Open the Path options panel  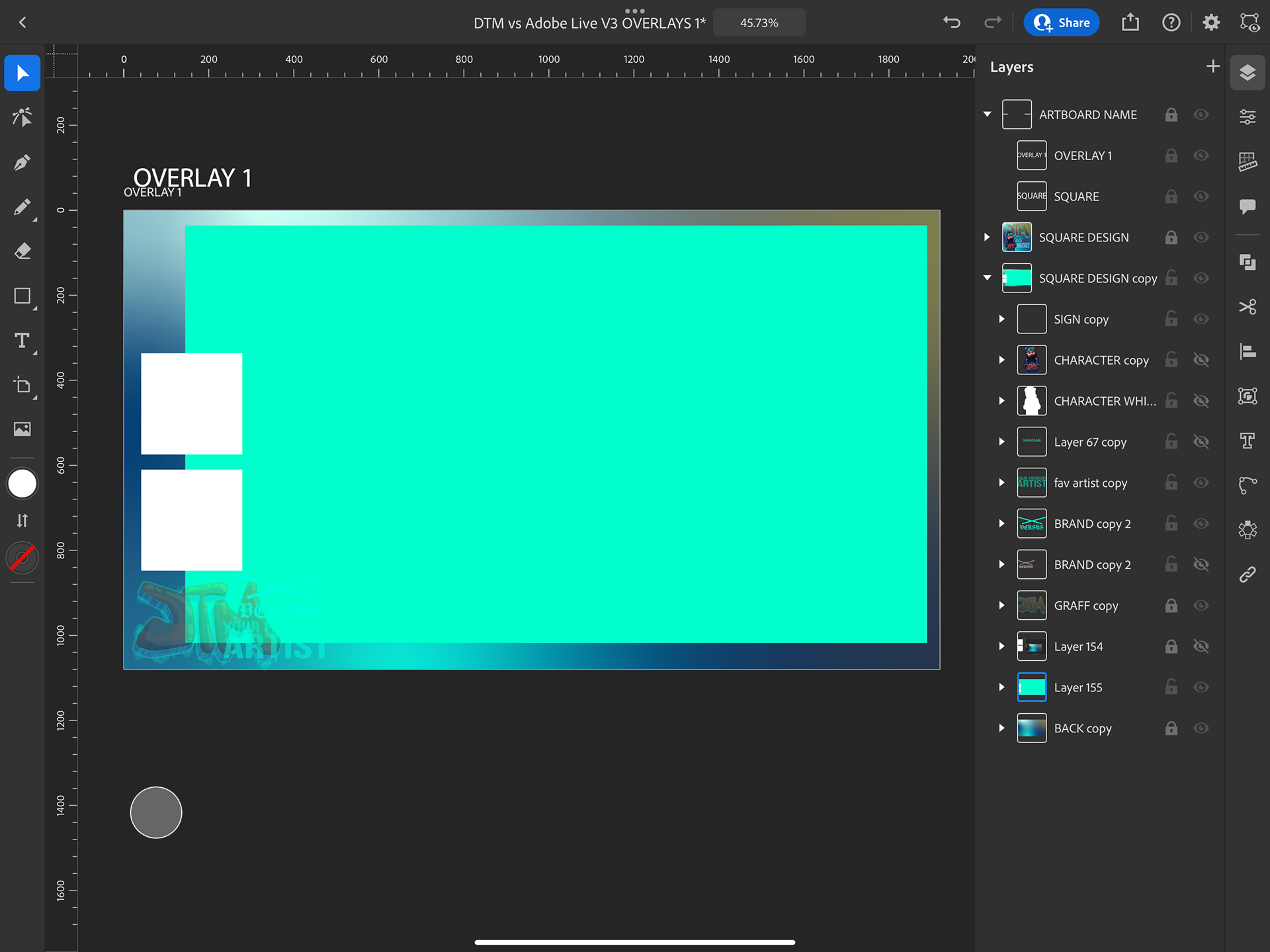(1248, 485)
